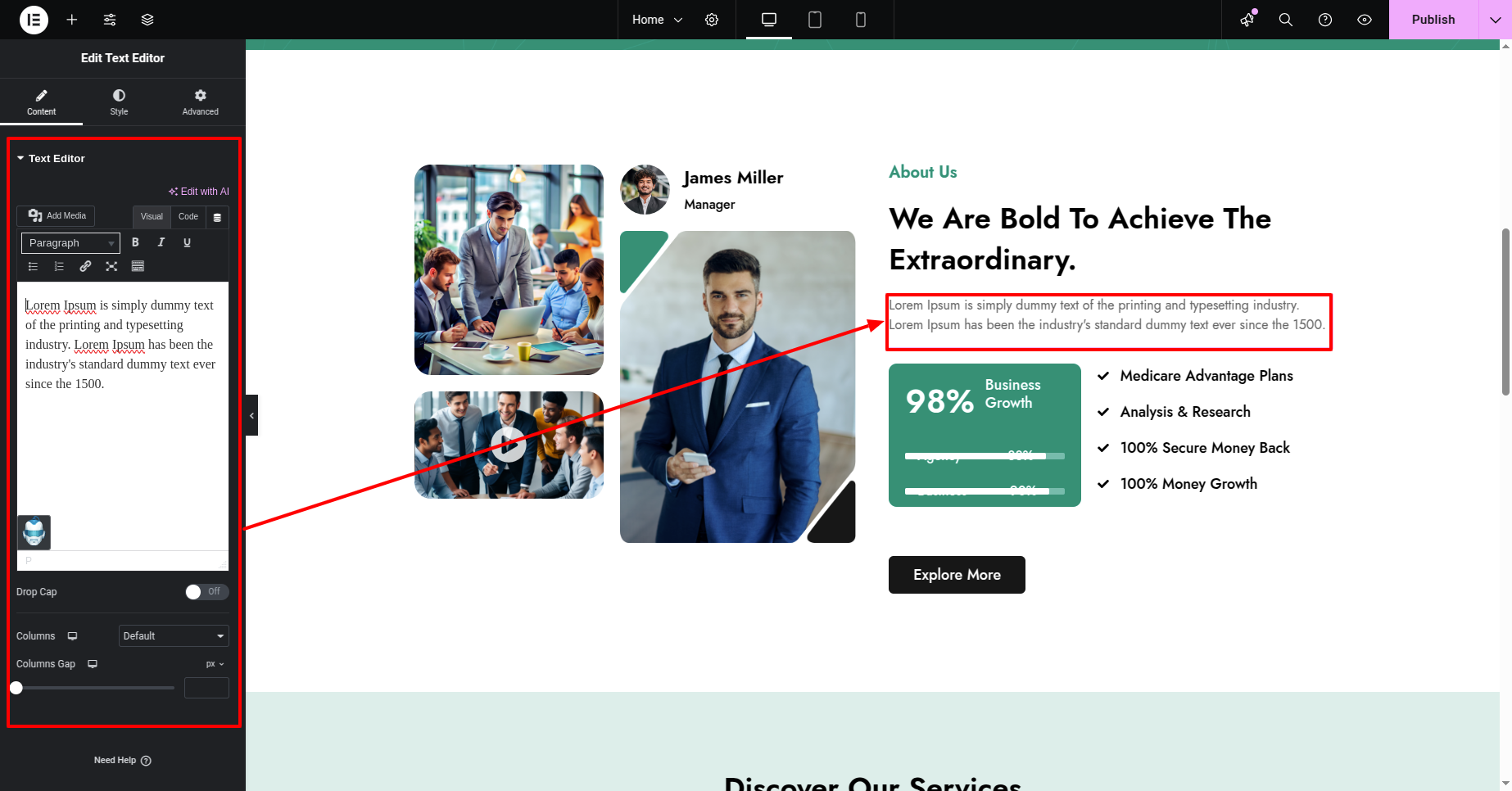Image resolution: width=1512 pixels, height=791 pixels.
Task: Select the businessman portrait image
Action: [x=737, y=386]
